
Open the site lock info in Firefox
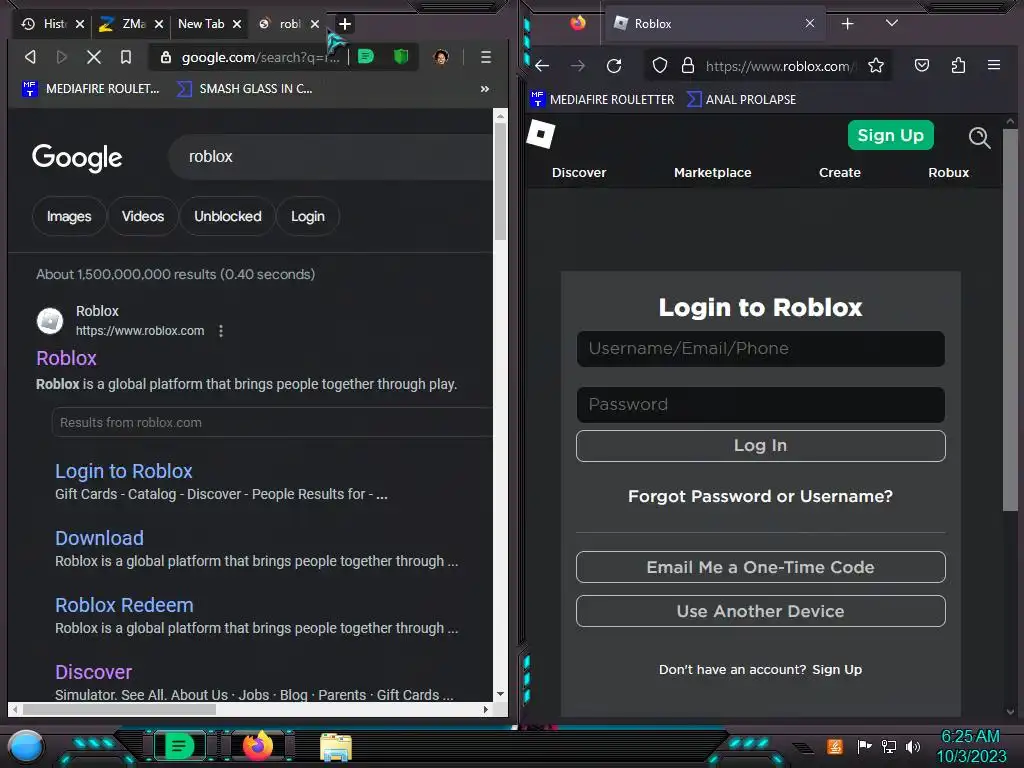(688, 66)
